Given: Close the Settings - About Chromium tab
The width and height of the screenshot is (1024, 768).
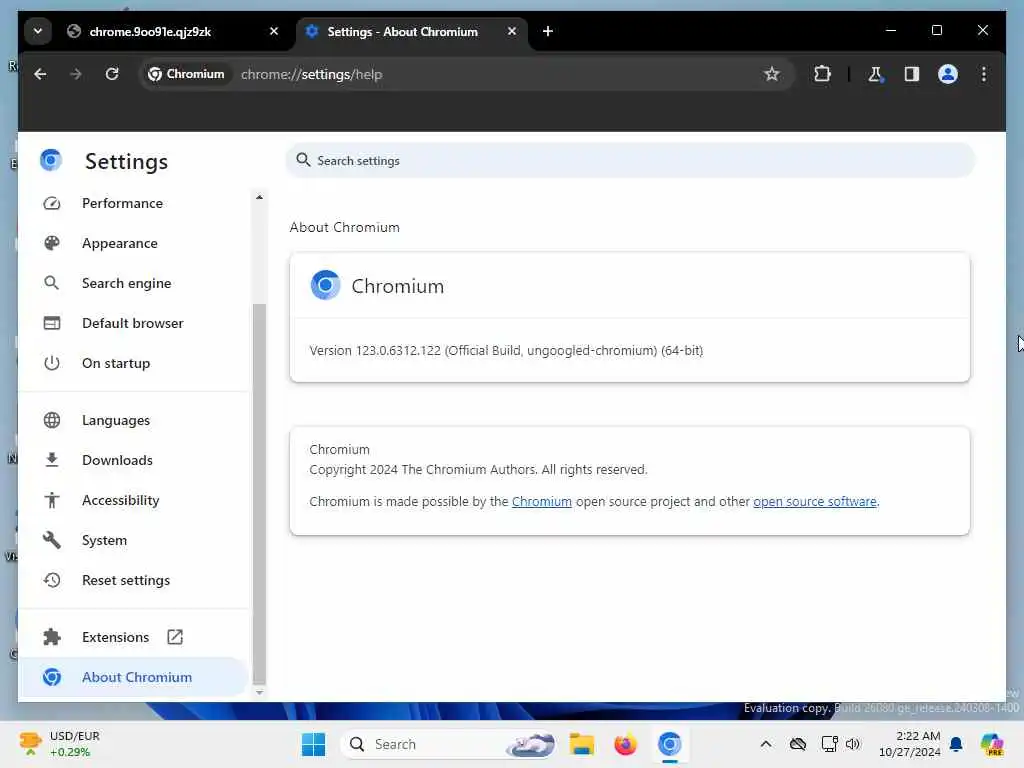Looking at the screenshot, I should pyautogui.click(x=512, y=31).
